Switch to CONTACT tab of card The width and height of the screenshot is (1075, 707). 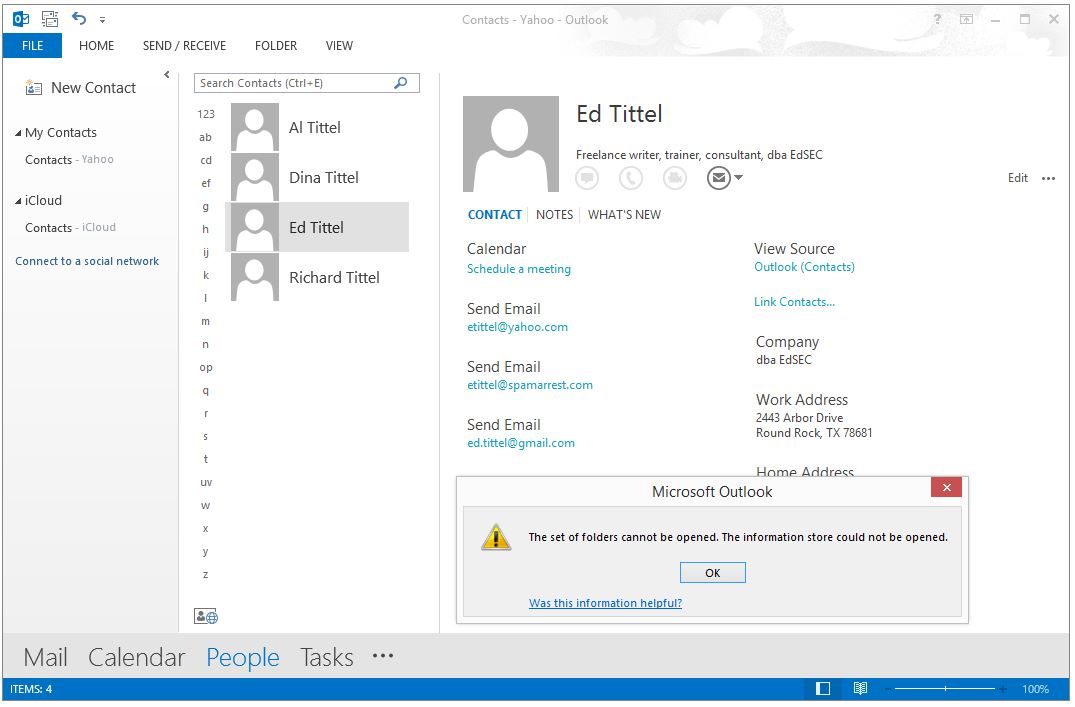pos(494,215)
